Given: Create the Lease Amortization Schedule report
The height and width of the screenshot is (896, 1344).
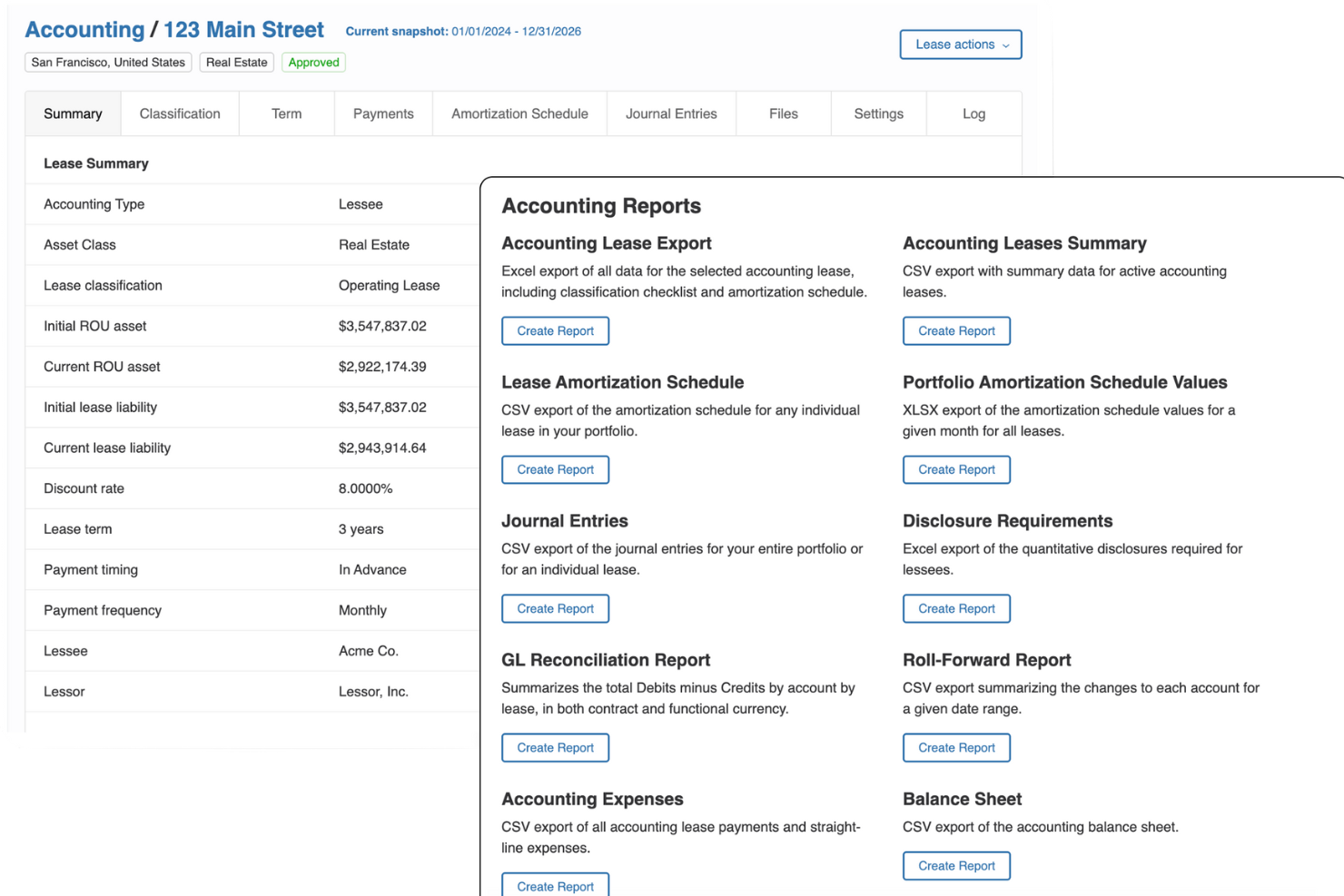Looking at the screenshot, I should [x=555, y=470].
